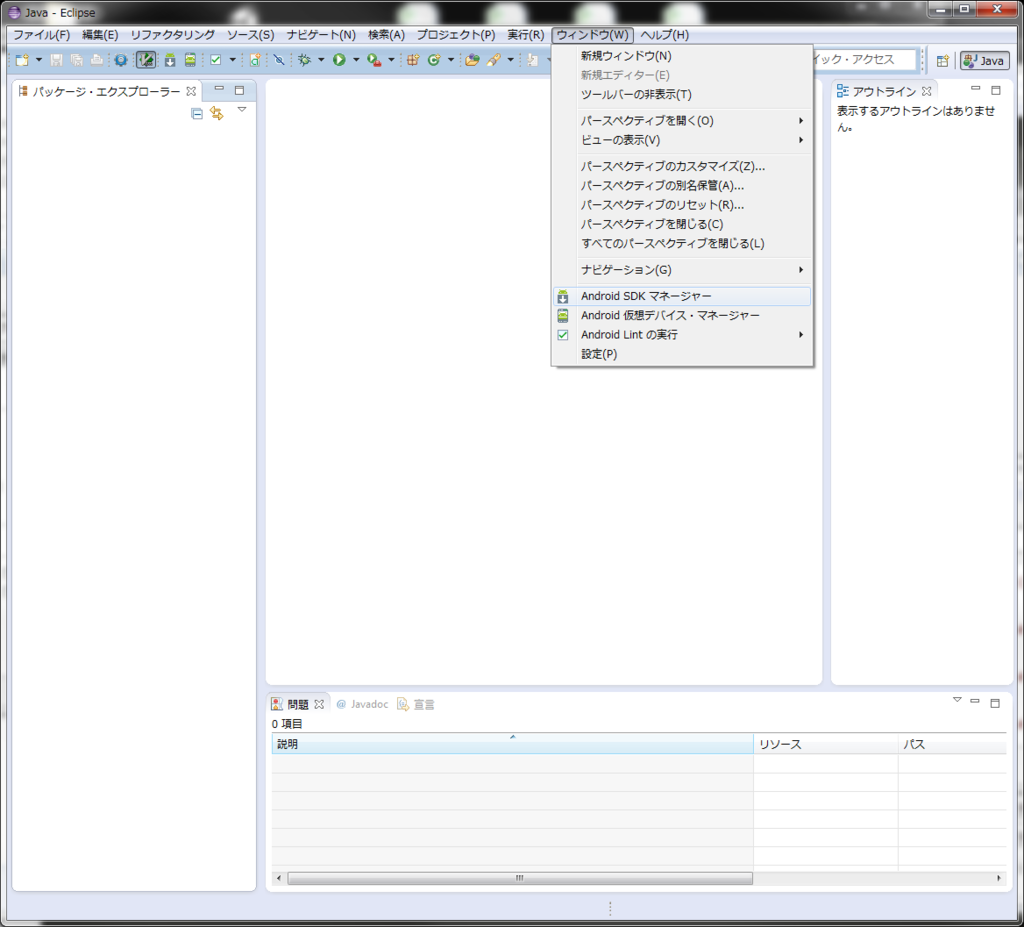This screenshot has height=927, width=1024.
Task: Launch the Run button in the toolbar
Action: [342, 61]
